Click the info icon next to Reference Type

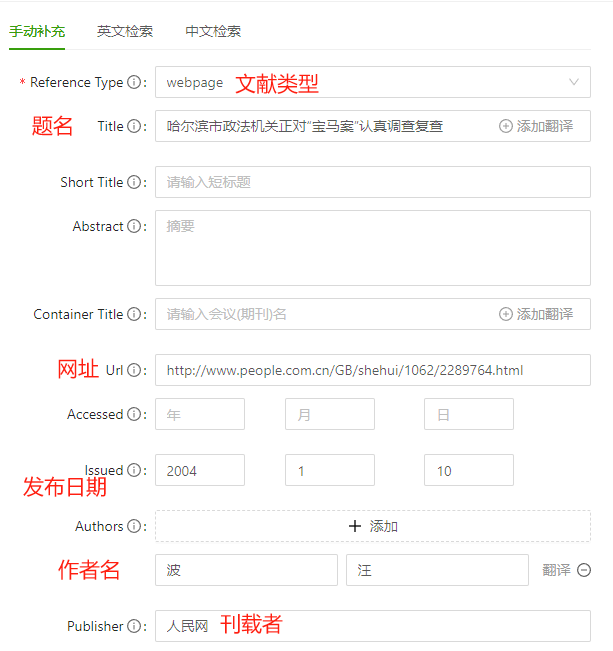[x=134, y=82]
